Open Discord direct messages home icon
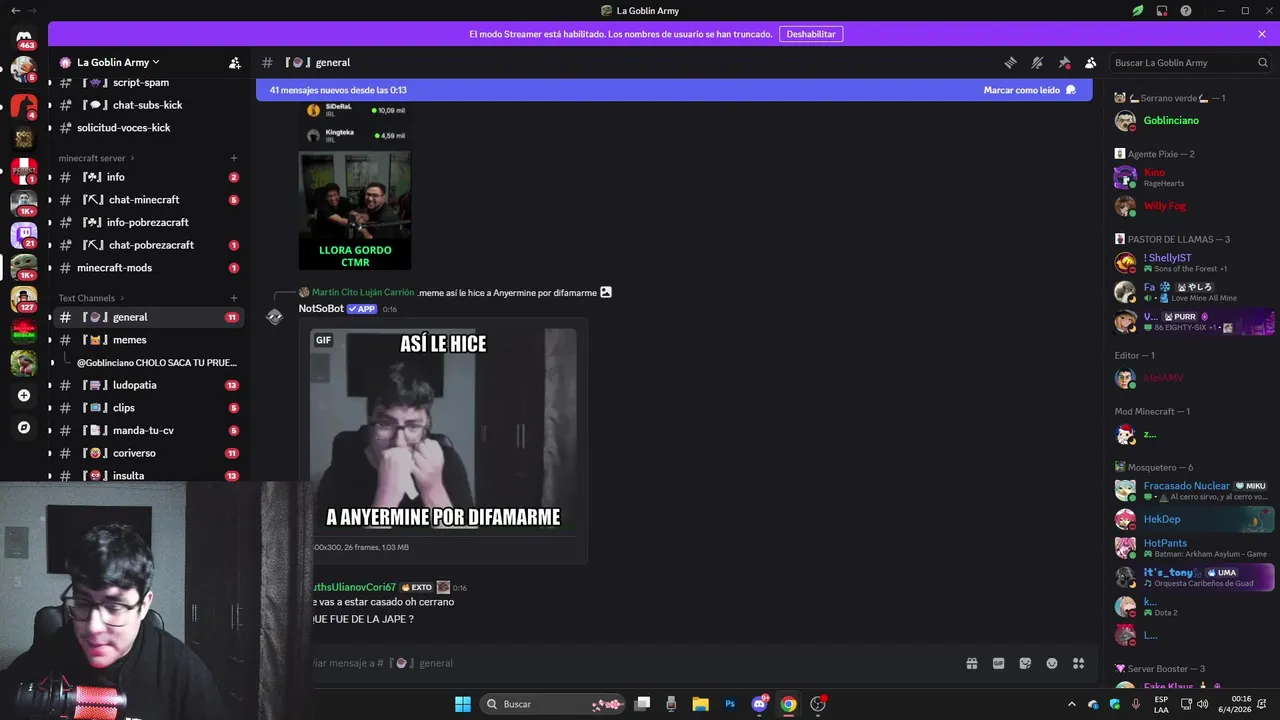Viewport: 1280px width, 720px height. [x=24, y=37]
